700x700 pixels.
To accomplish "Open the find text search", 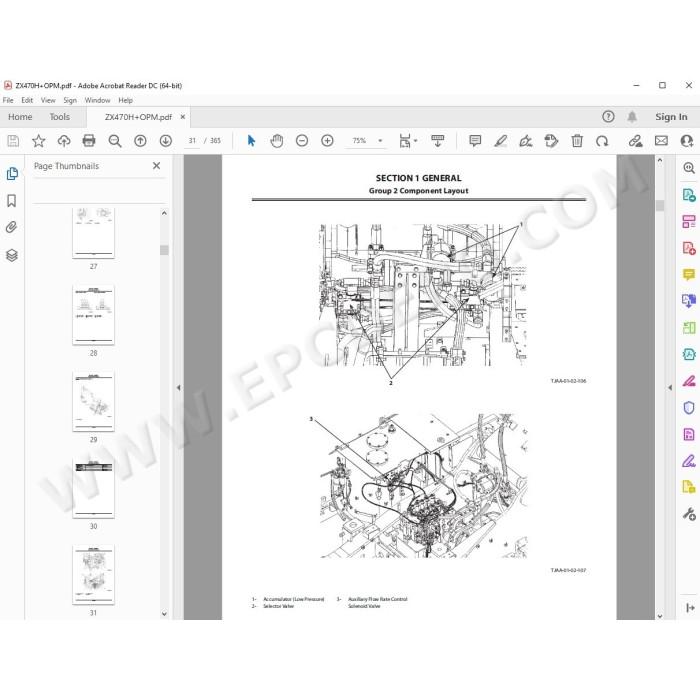I will click(x=115, y=141).
